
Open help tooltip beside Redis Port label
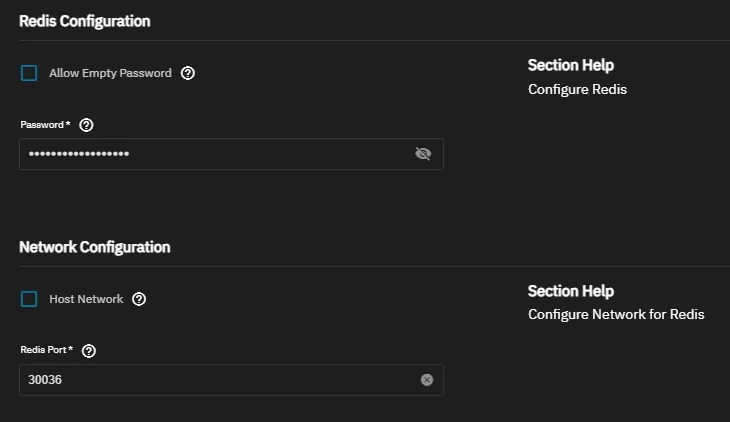pos(89,351)
